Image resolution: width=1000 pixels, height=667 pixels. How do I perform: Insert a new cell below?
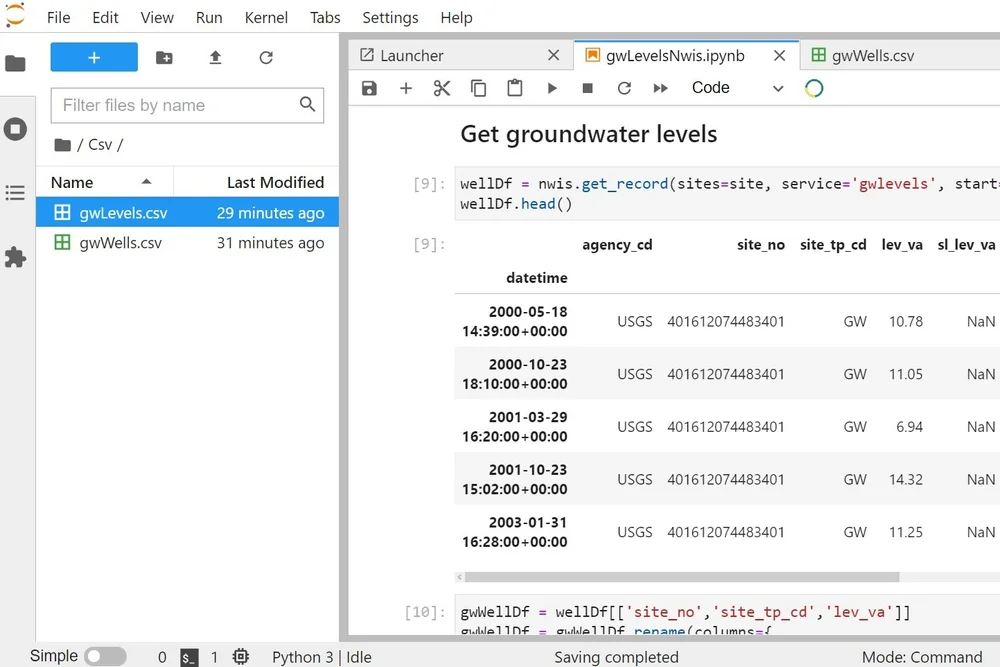click(x=406, y=88)
